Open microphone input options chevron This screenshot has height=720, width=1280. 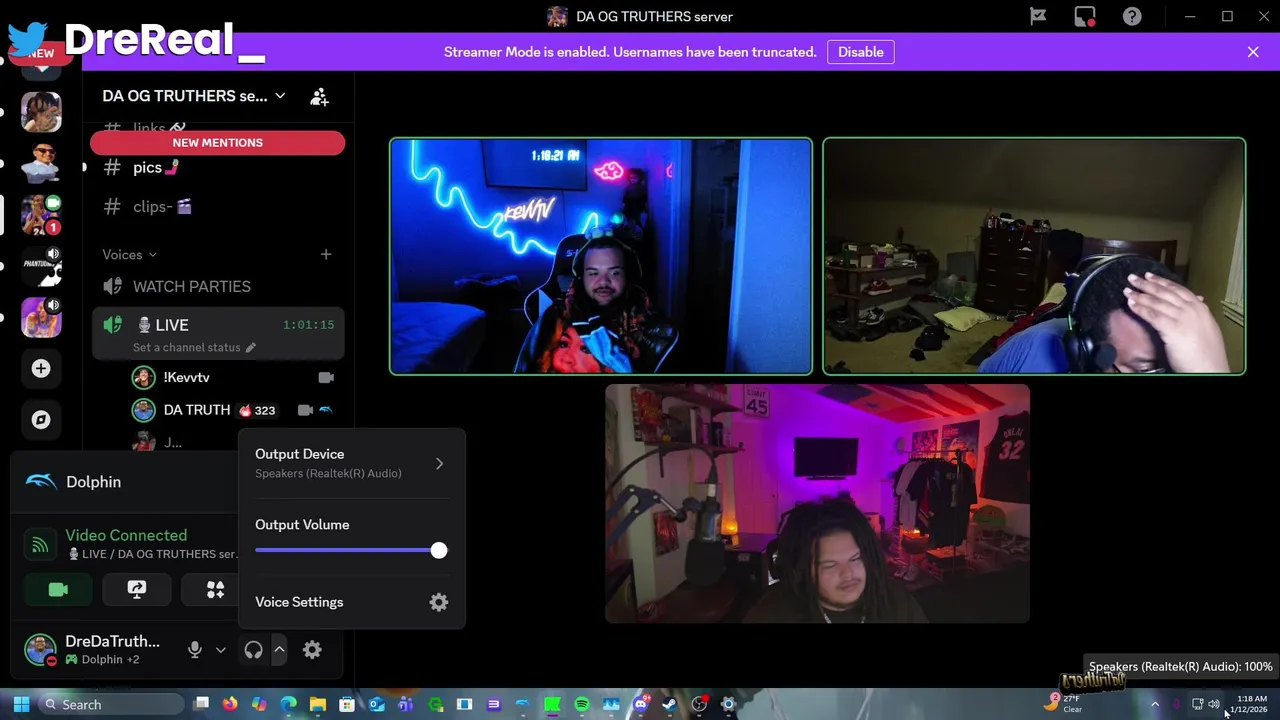(x=221, y=650)
